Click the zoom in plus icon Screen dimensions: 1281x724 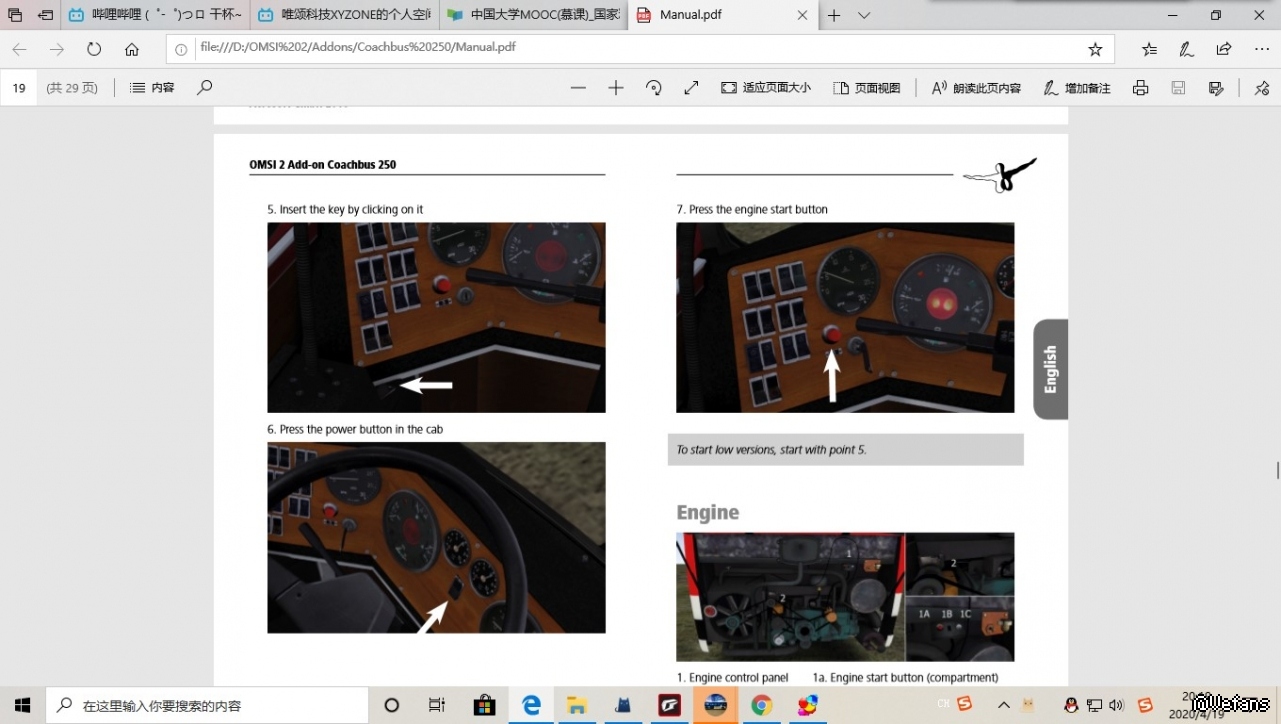[x=616, y=88]
